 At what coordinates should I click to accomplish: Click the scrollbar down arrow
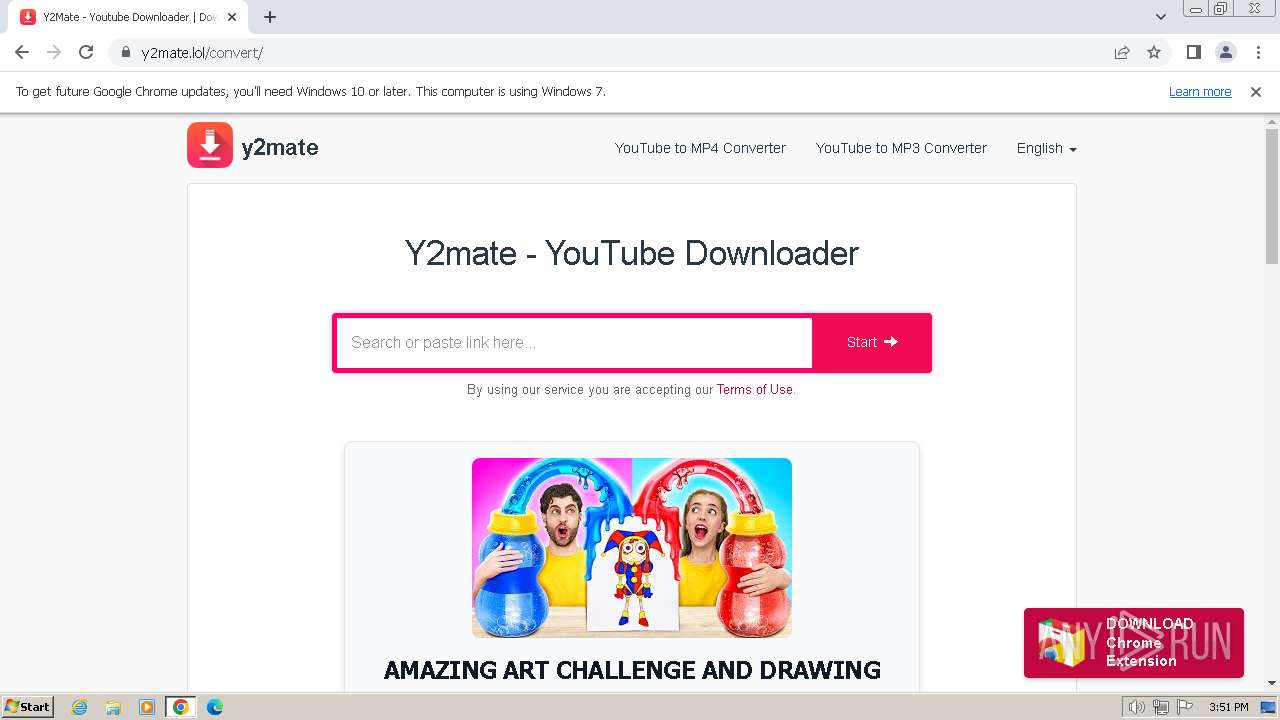click(x=1272, y=683)
